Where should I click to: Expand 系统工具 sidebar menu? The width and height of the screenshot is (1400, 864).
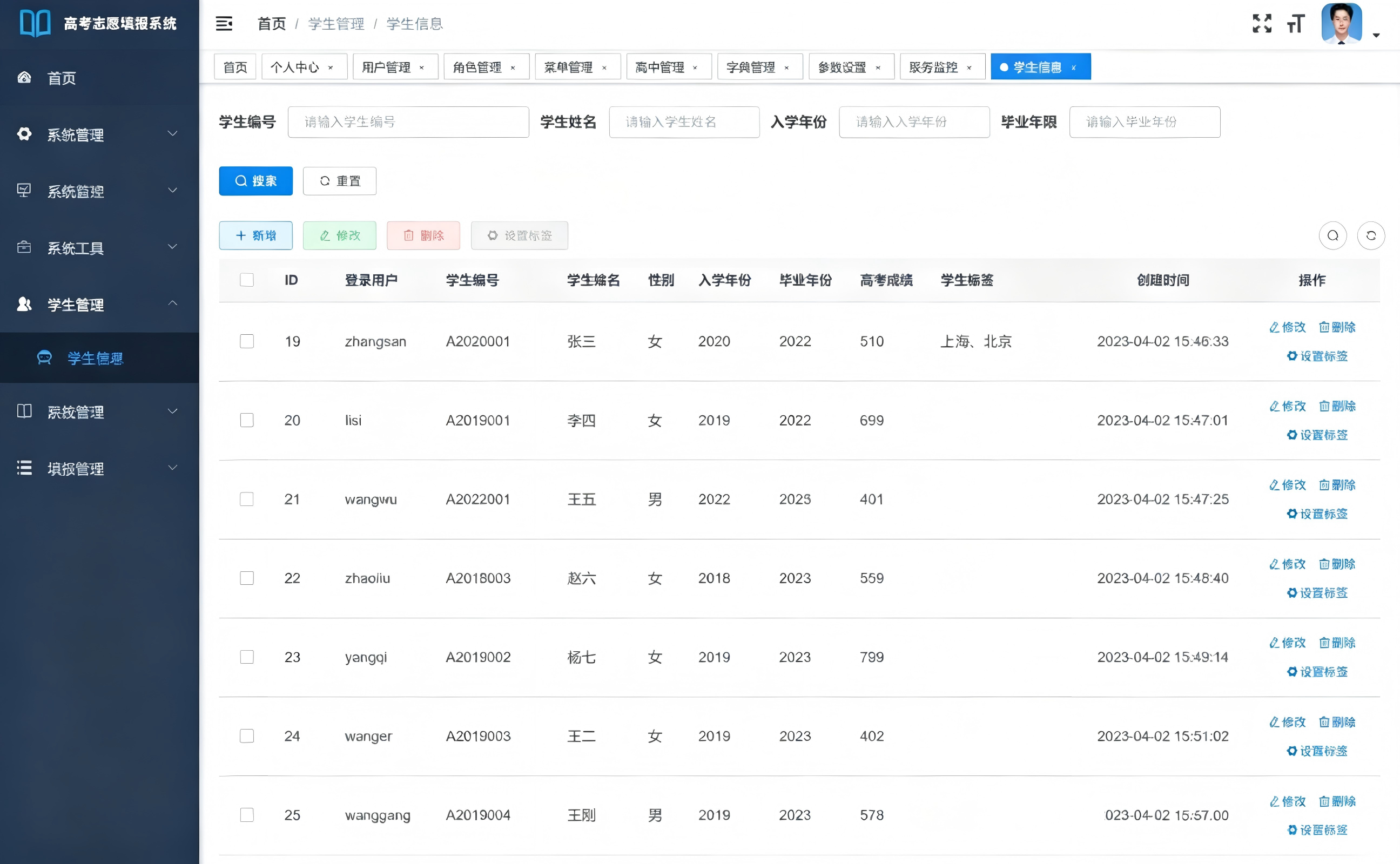click(99, 247)
